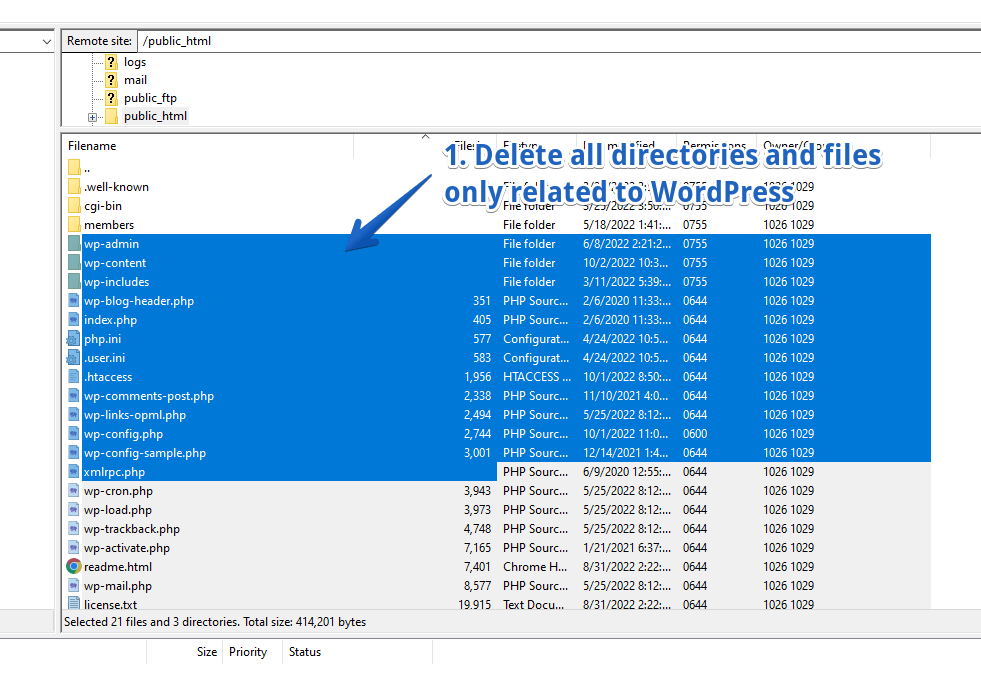The width and height of the screenshot is (981, 700).
Task: Expand the public_html tree node
Action: tap(93, 118)
